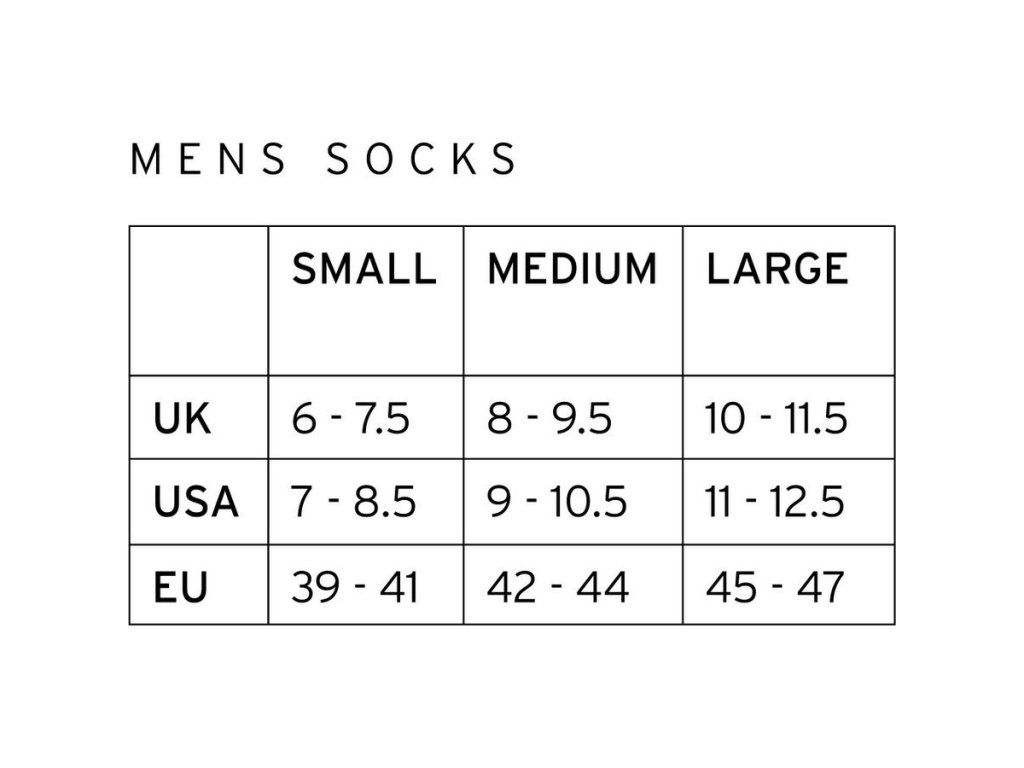Click the USA large size 11 - 12.5
This screenshot has width=1024, height=768.
click(x=774, y=502)
